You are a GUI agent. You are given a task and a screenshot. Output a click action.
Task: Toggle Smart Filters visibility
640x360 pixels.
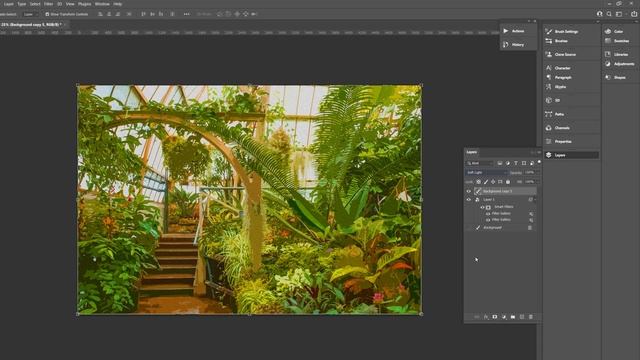[x=482, y=207]
